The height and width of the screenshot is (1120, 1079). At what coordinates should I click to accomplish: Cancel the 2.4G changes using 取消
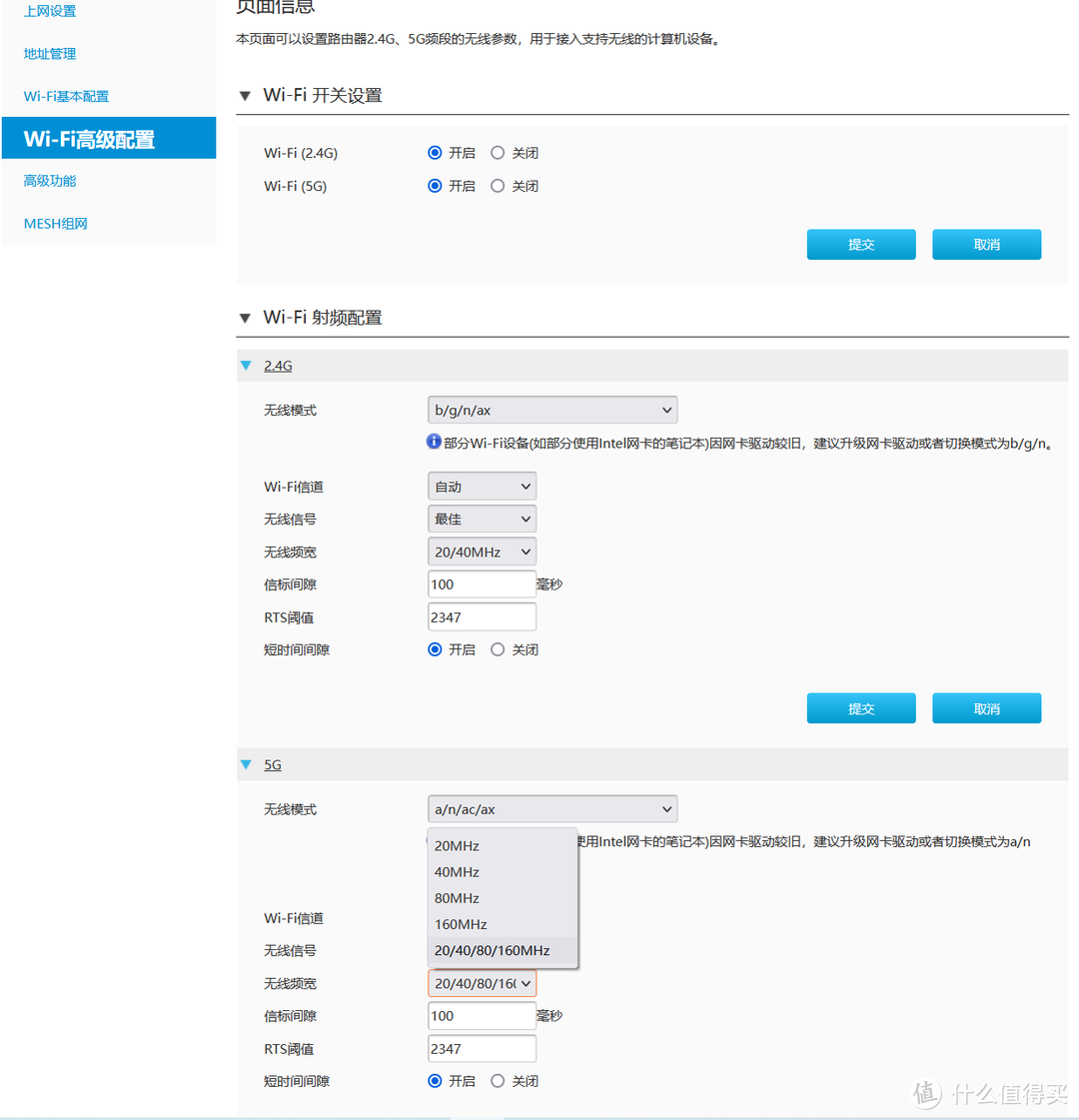click(986, 707)
